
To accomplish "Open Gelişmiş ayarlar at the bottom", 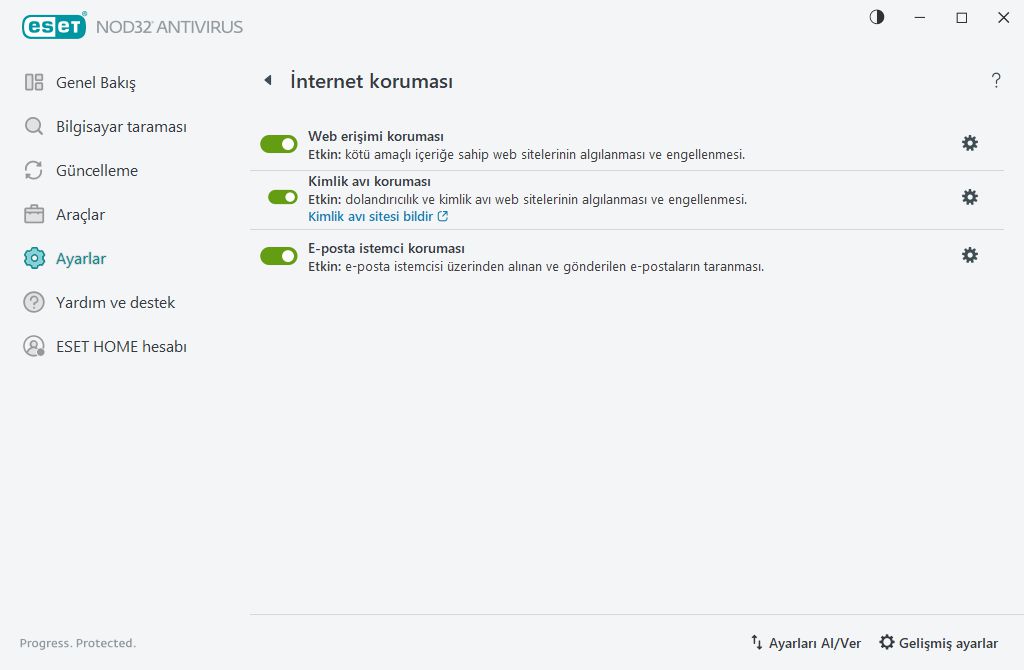I will pyautogui.click(x=938, y=643).
